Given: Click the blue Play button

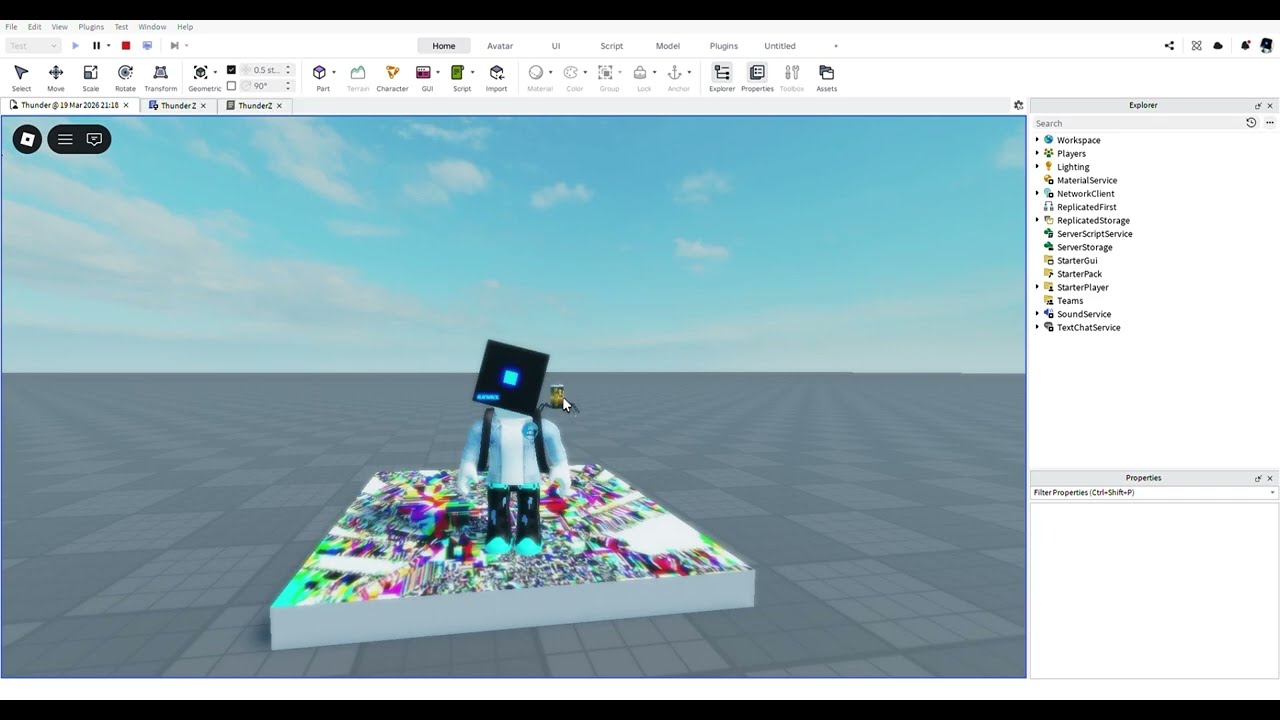Looking at the screenshot, I should [75, 46].
